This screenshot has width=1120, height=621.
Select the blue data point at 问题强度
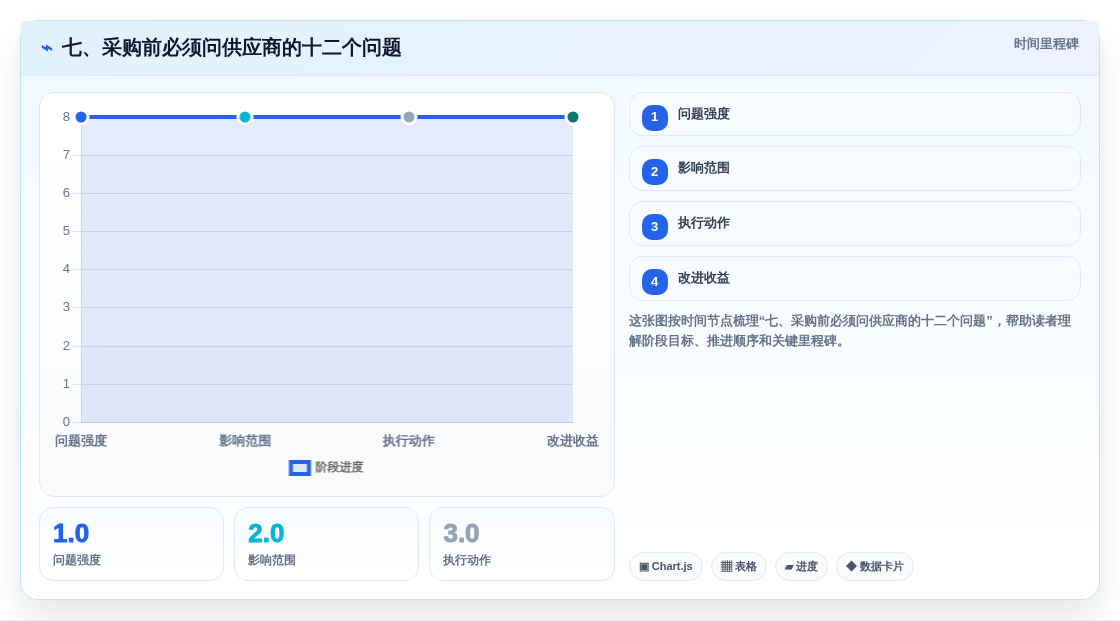81,117
